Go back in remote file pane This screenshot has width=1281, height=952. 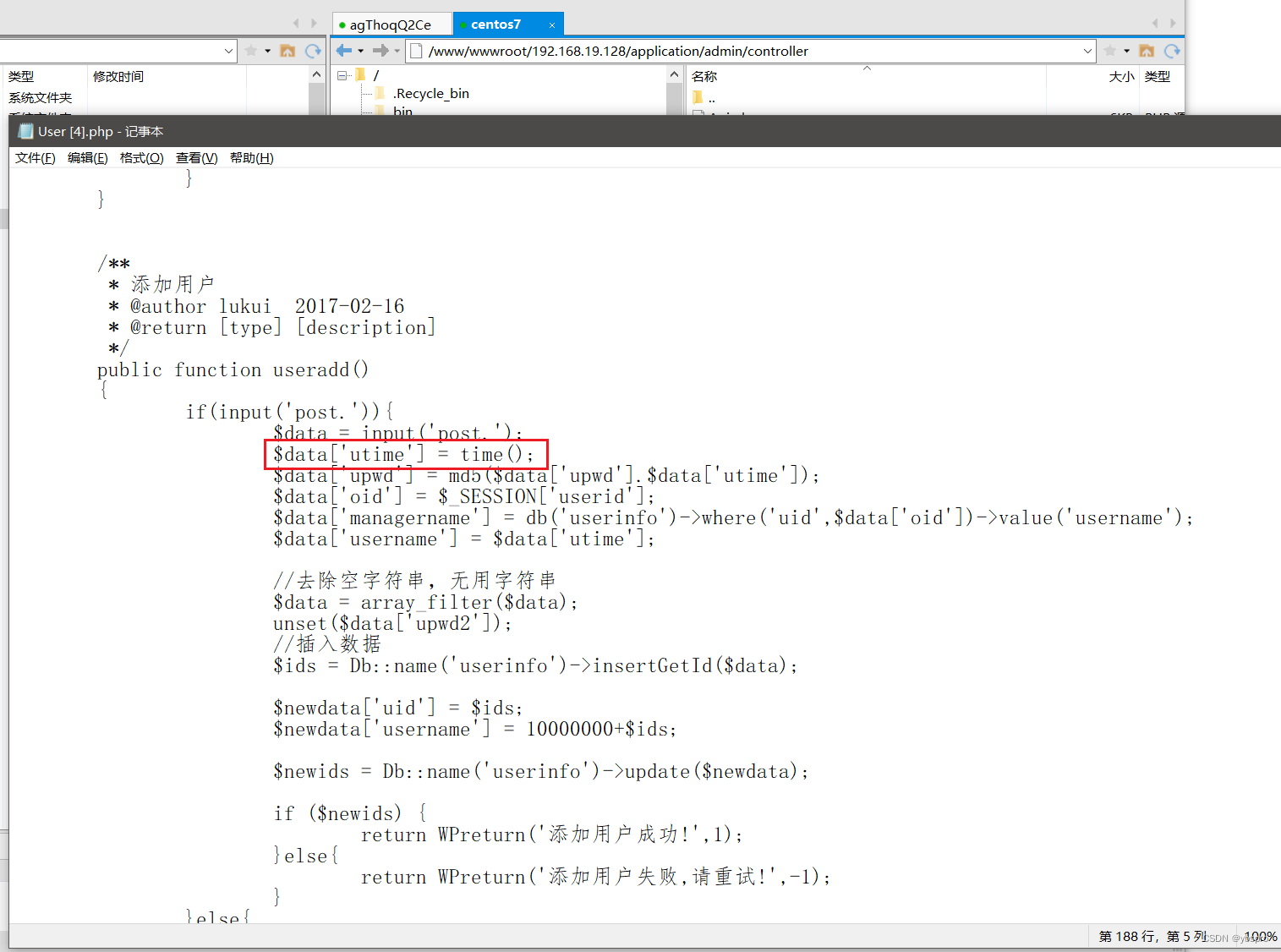pyautogui.click(x=344, y=51)
